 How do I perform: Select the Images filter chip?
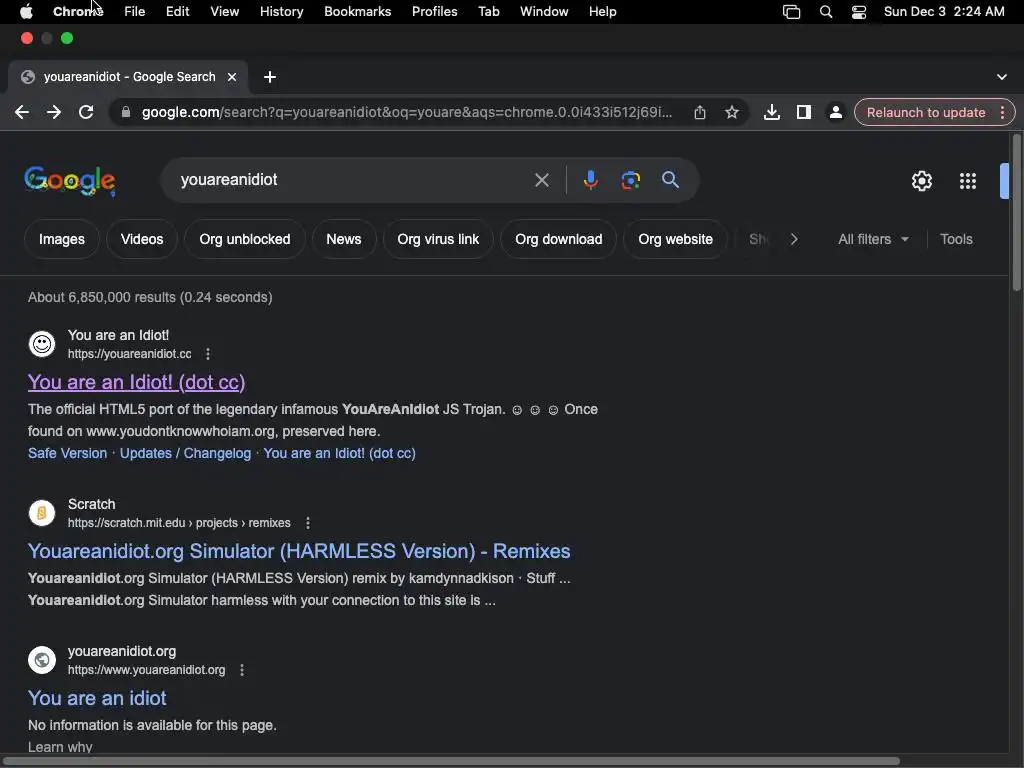click(61, 239)
